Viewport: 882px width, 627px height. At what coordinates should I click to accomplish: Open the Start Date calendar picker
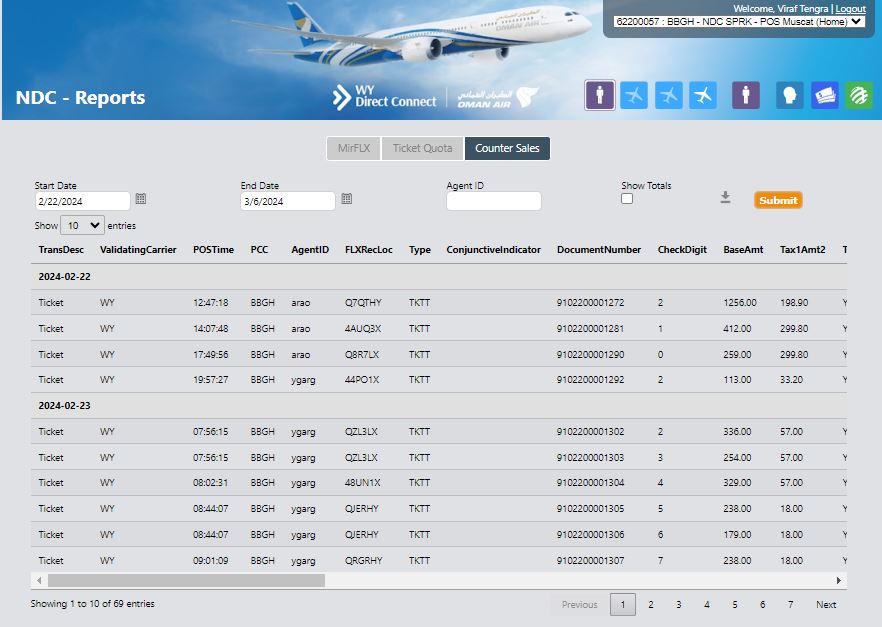141,199
